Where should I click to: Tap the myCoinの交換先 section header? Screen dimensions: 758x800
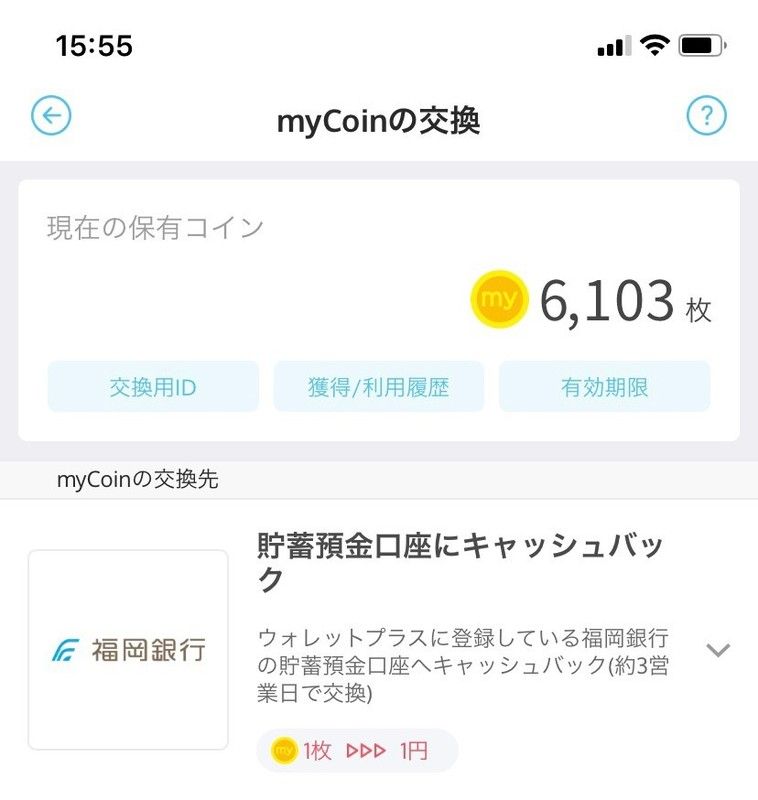(138, 480)
